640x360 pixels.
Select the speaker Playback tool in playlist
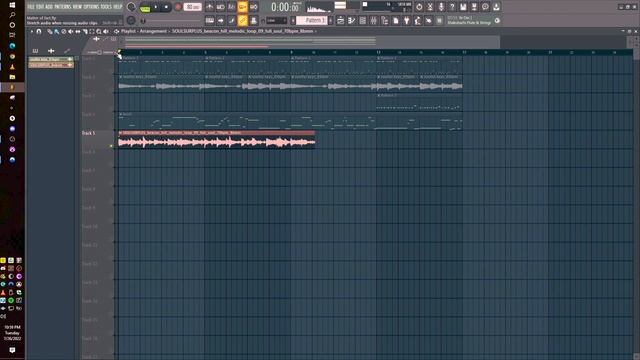click(106, 31)
